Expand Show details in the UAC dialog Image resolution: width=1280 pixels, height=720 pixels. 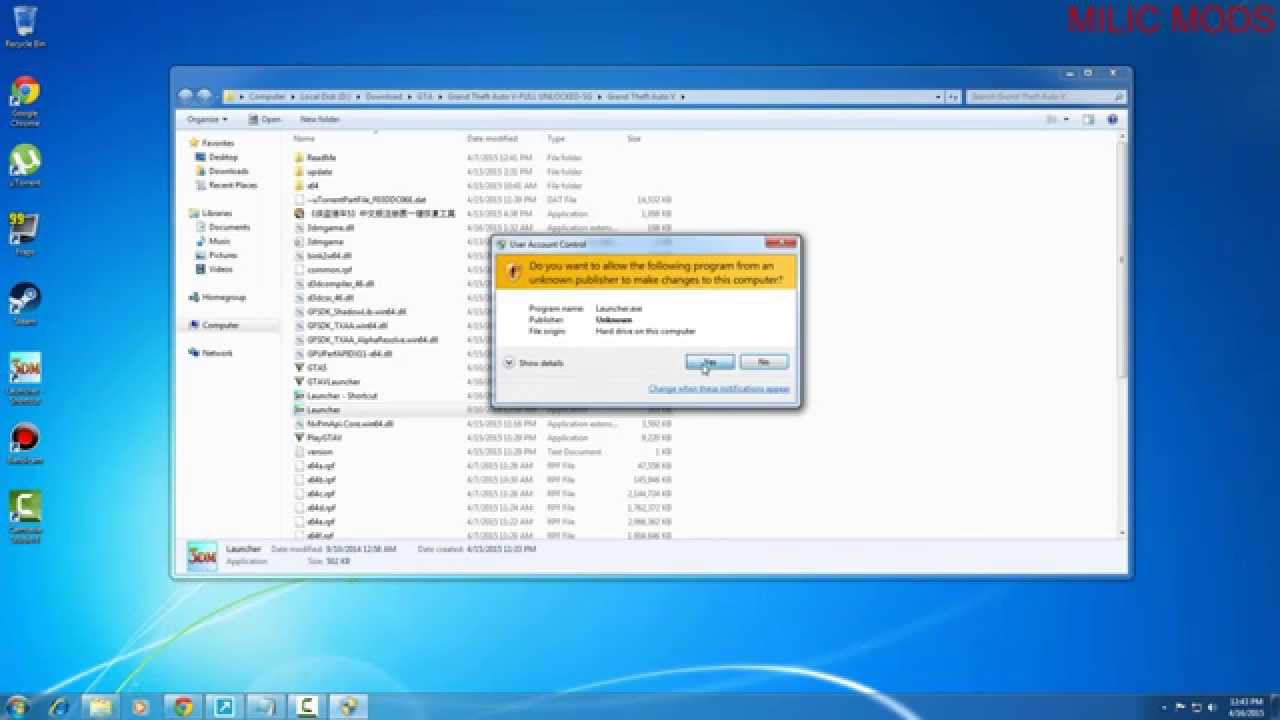534,363
